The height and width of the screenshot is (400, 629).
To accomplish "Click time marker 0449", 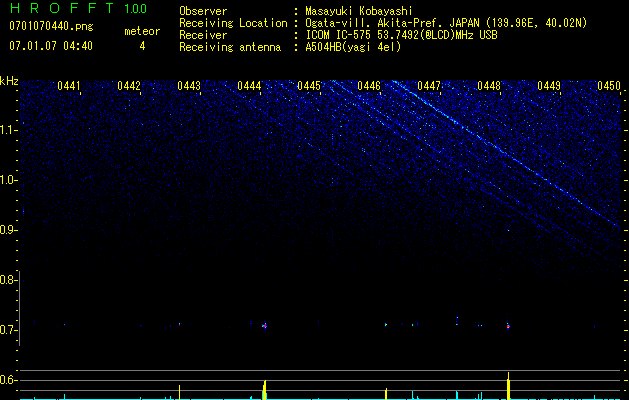I will (548, 86).
